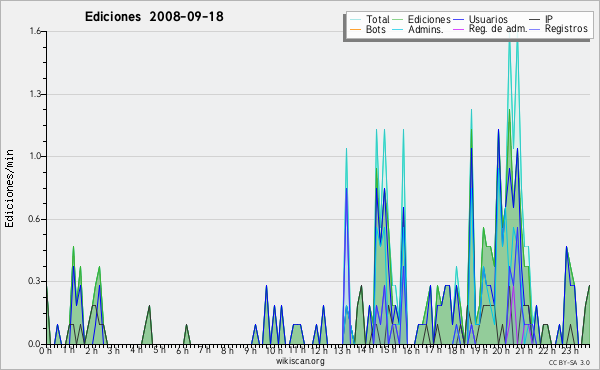Select the Admins. legend label
This screenshot has height=370, width=600.
click(x=426, y=29)
